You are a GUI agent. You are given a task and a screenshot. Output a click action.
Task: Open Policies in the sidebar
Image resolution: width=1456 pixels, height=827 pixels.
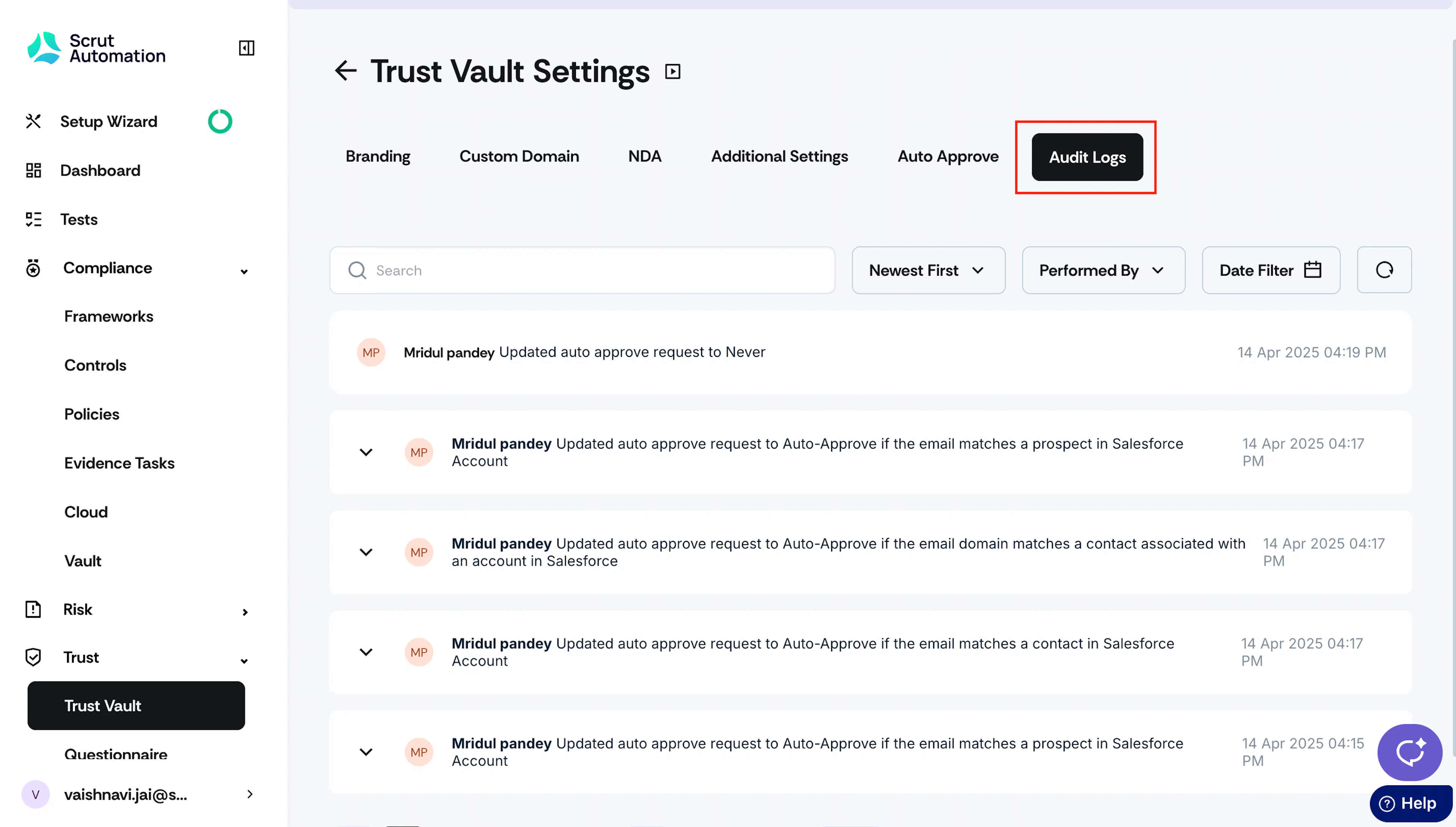coord(91,414)
